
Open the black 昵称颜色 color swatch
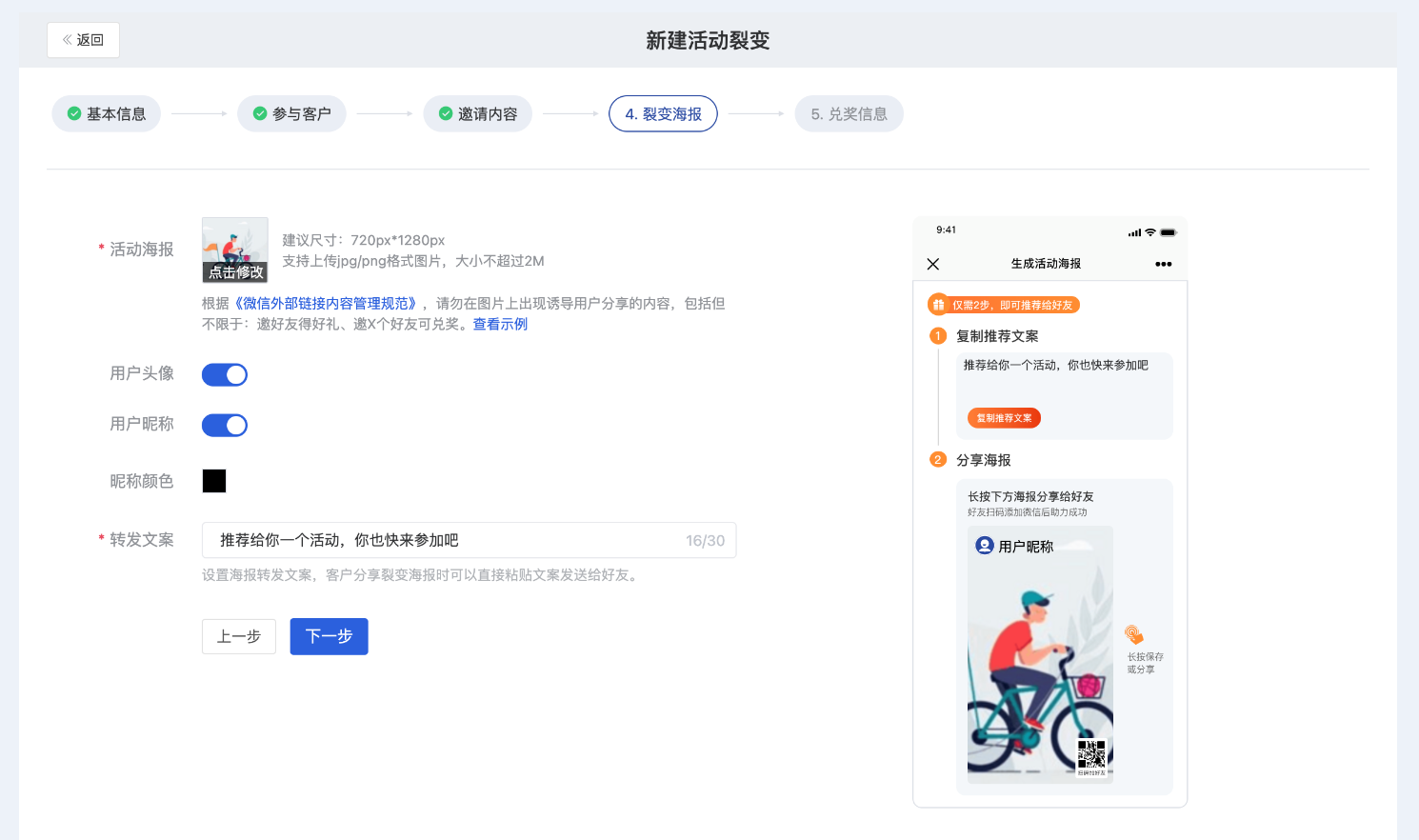click(x=214, y=481)
